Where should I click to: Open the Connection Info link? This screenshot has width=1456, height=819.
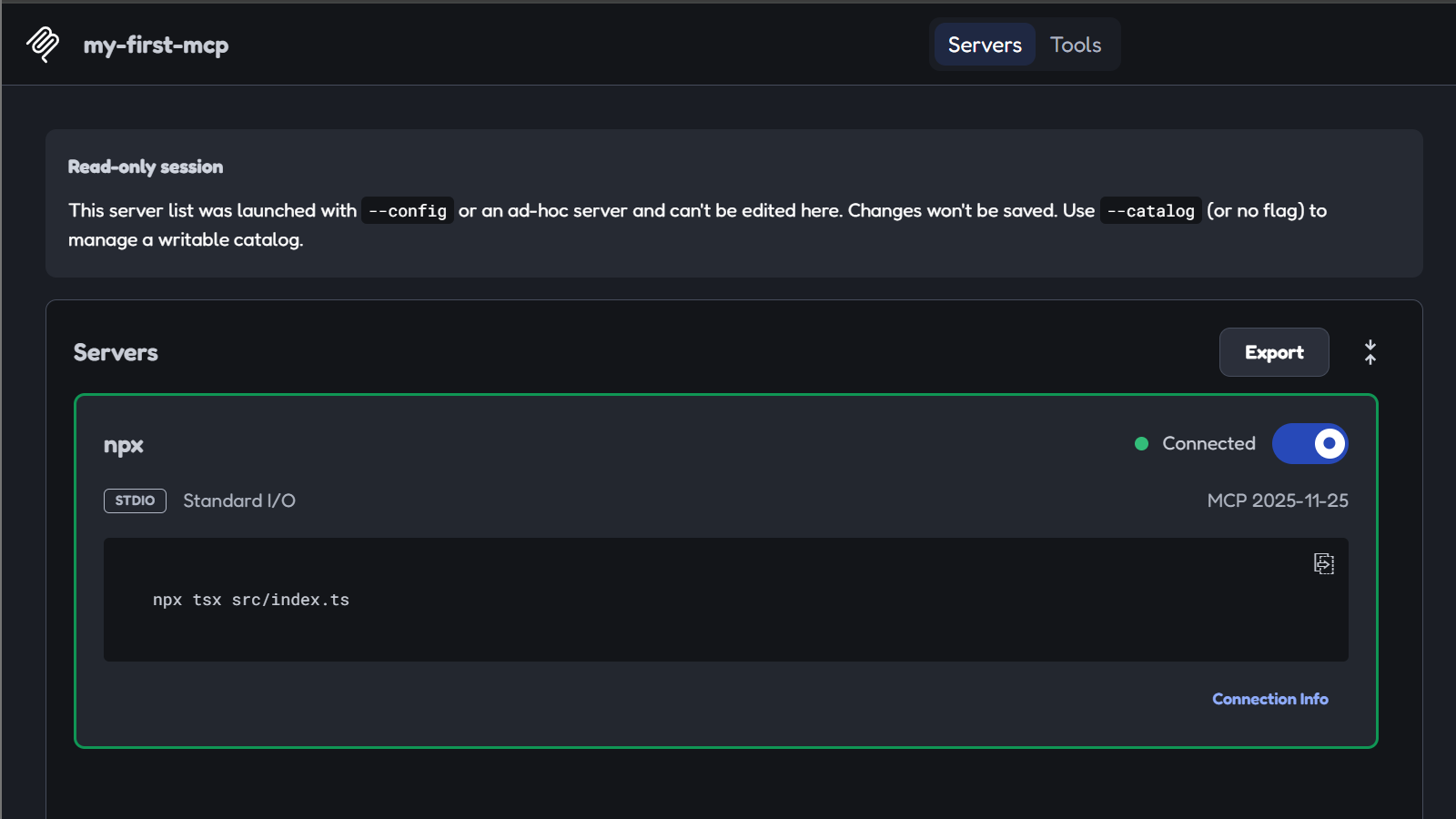(1269, 699)
